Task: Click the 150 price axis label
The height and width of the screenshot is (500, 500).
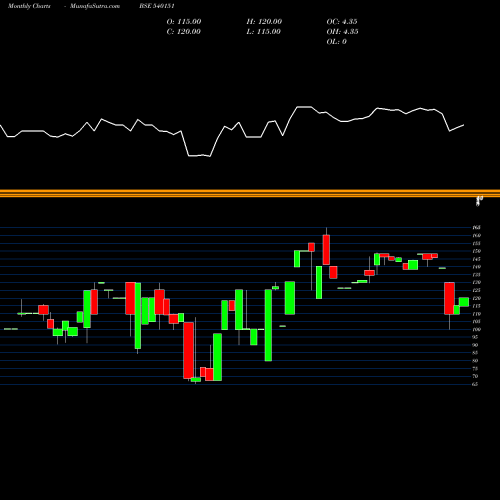Action: pyautogui.click(x=476, y=251)
